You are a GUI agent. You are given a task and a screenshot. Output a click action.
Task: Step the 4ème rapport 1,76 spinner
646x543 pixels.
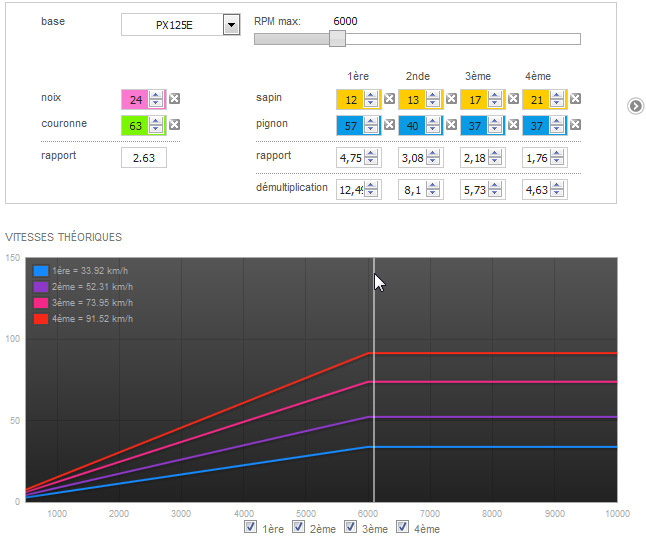[x=557, y=157]
